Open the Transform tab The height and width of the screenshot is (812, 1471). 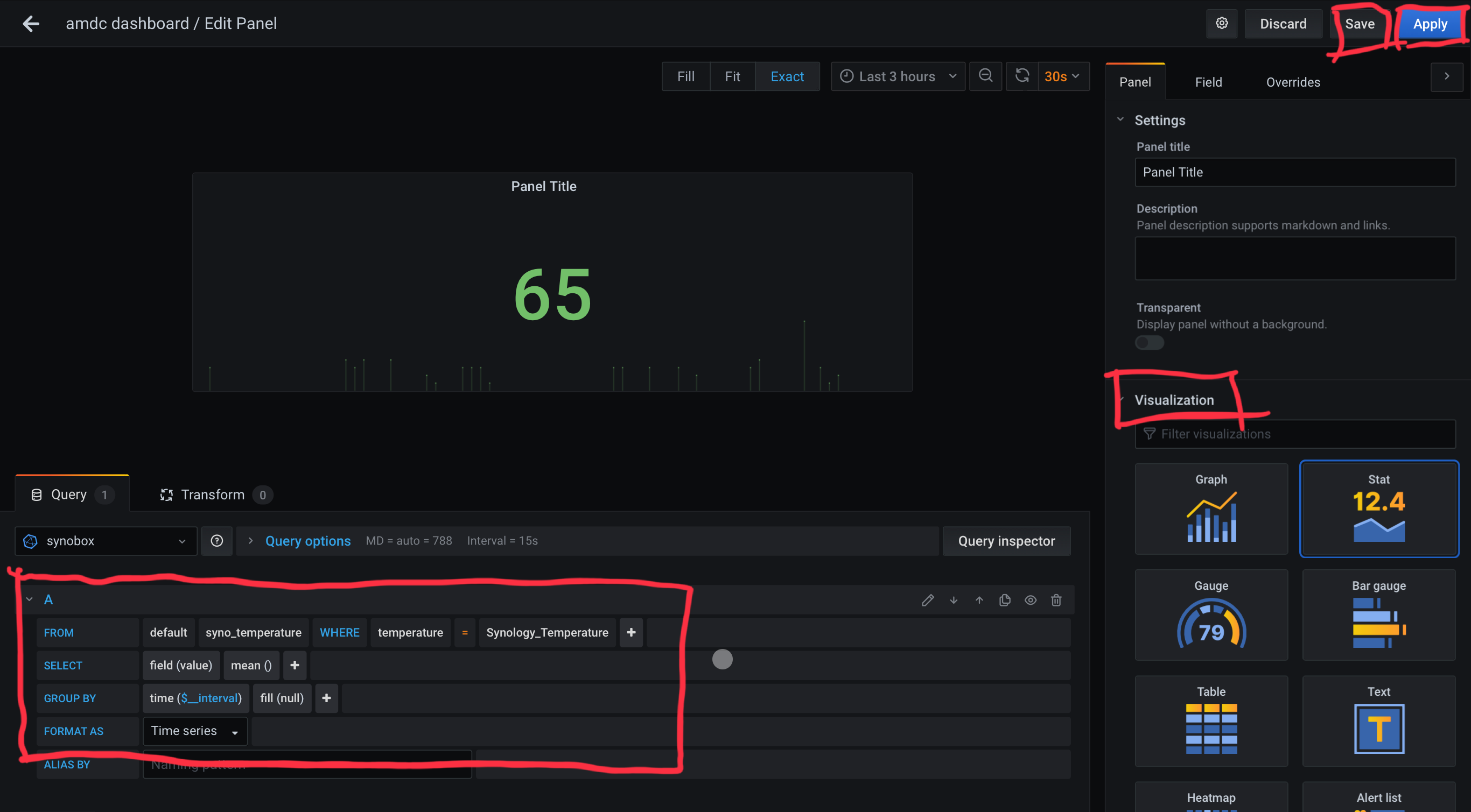(216, 494)
